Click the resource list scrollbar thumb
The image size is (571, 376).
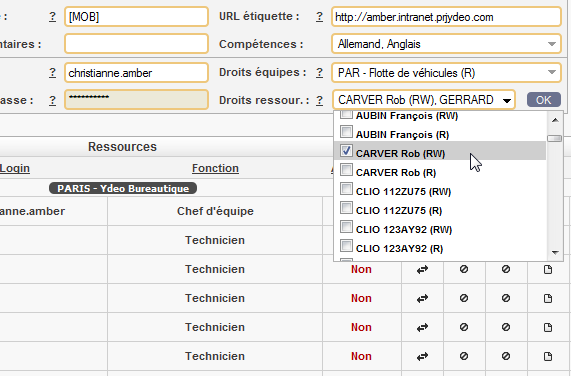click(555, 139)
